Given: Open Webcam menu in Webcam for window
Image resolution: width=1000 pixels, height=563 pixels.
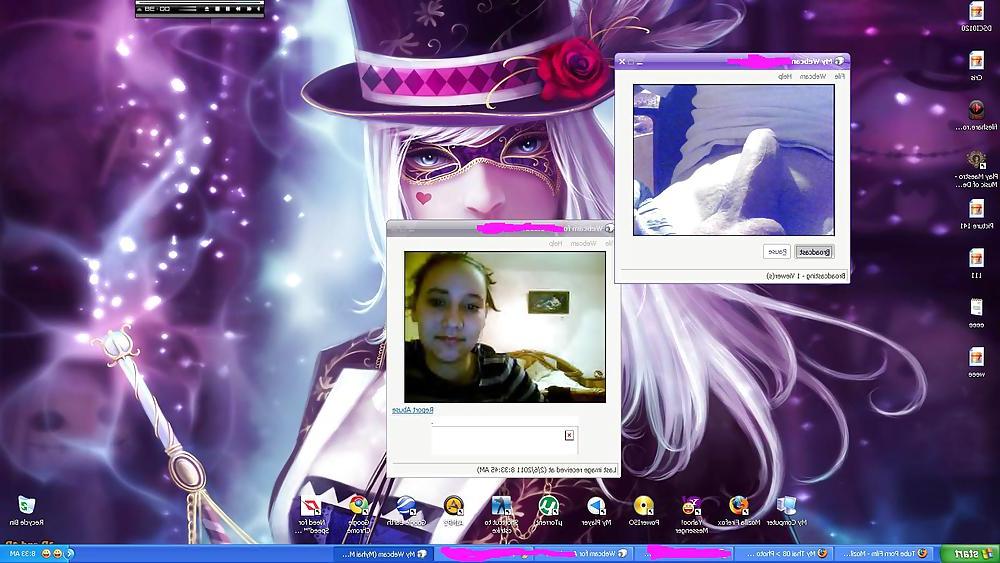Looking at the screenshot, I should pyautogui.click(x=584, y=244).
